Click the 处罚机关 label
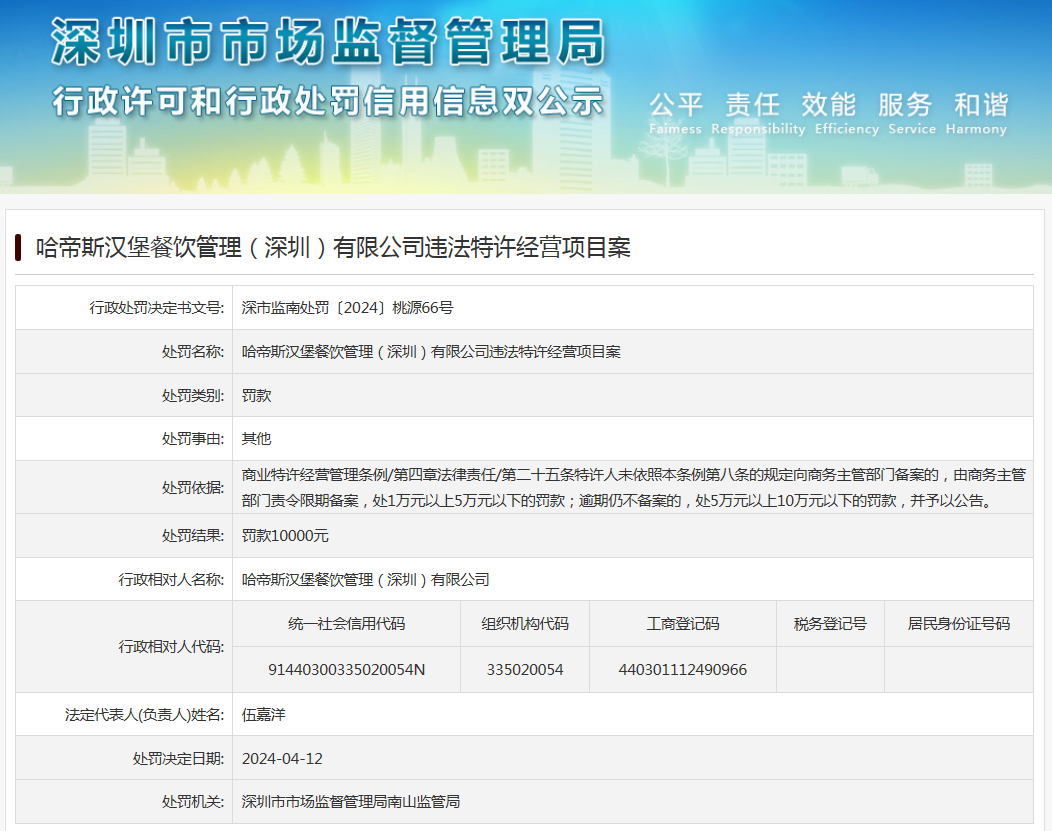 pos(193,801)
